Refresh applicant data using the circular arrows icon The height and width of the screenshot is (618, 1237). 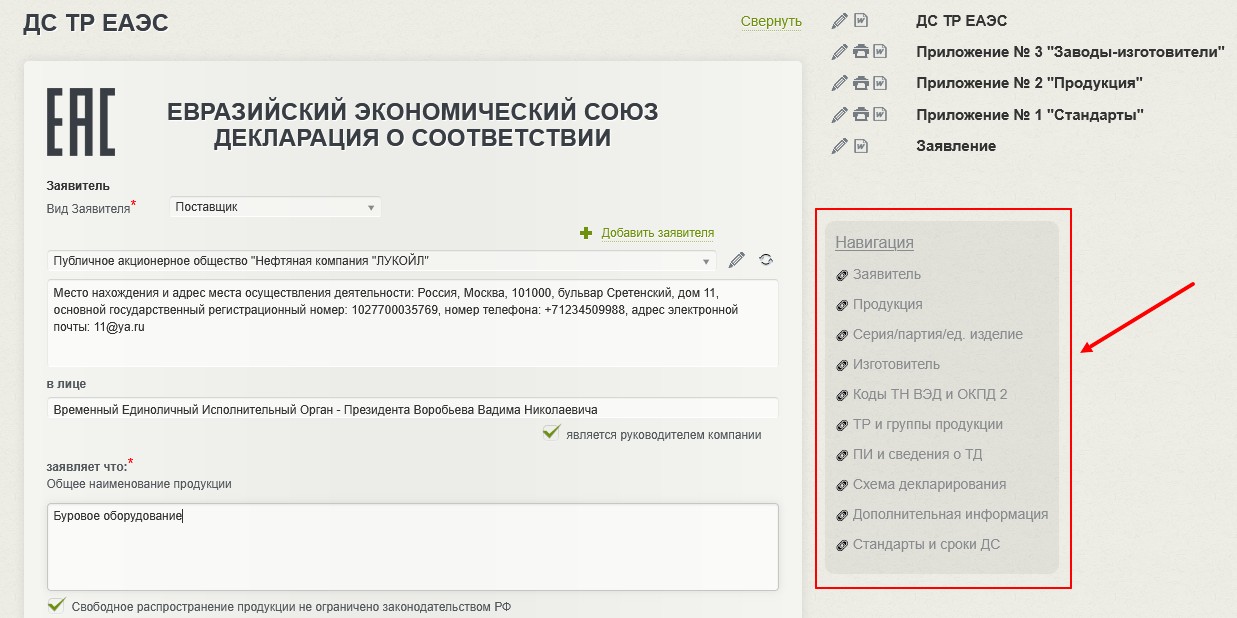pos(766,260)
